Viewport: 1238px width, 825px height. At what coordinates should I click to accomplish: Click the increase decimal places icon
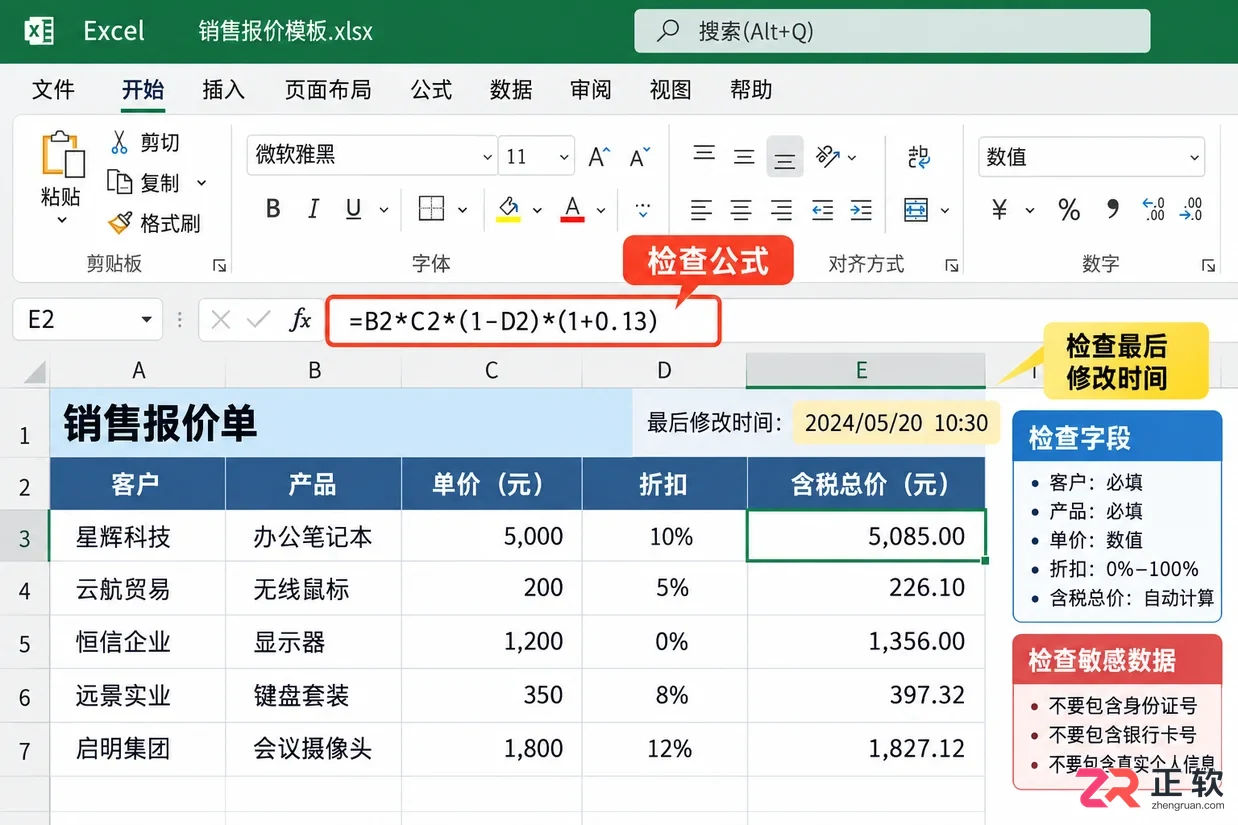1153,210
